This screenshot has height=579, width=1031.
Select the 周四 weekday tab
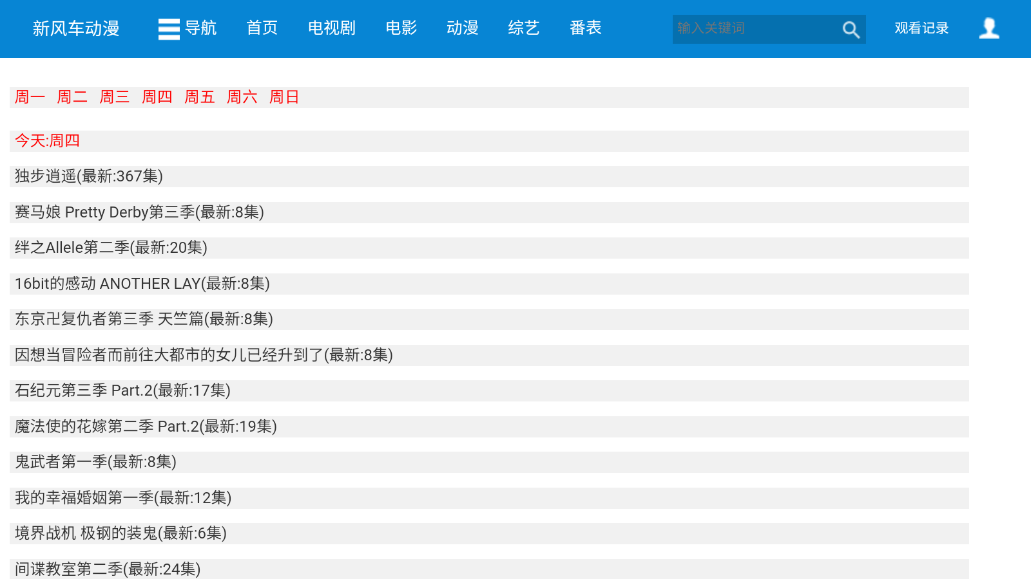click(156, 97)
